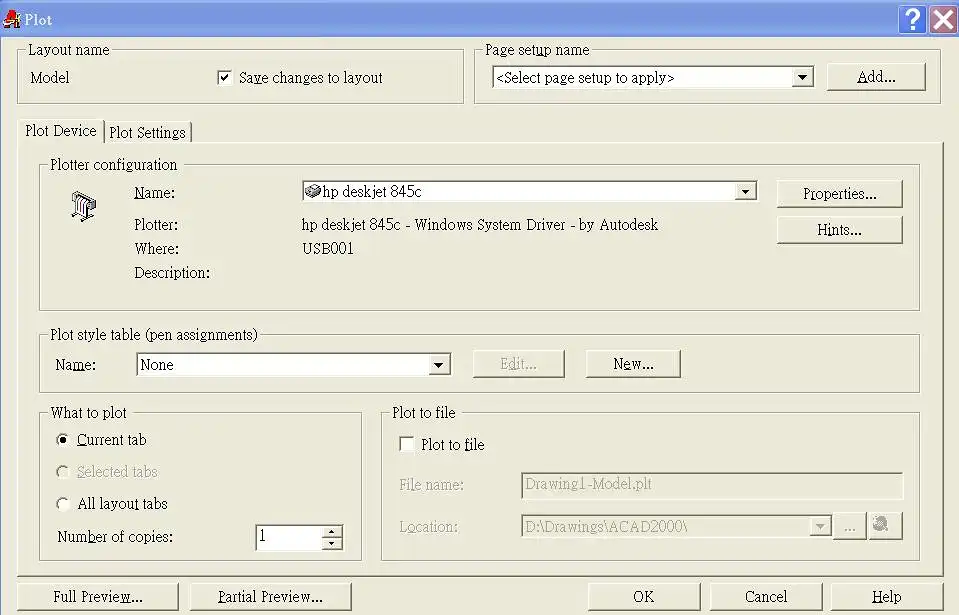
Task: Enable the Plot to file checkbox
Action: point(406,444)
